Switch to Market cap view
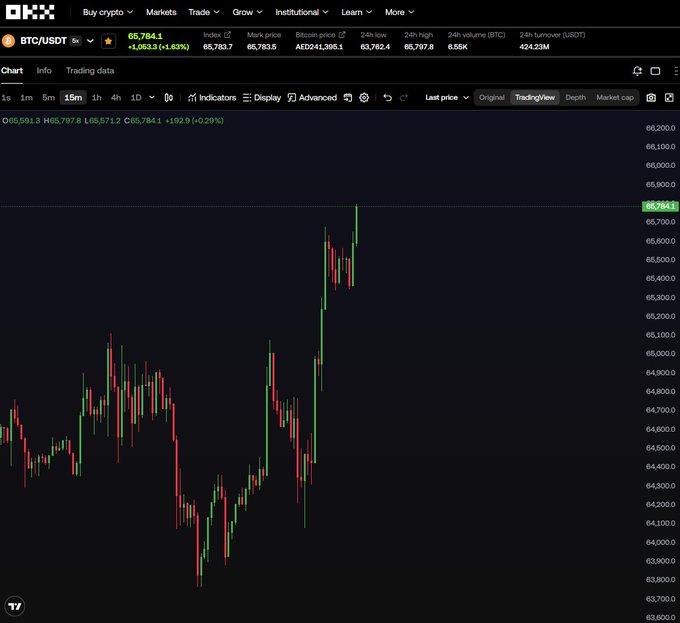 615,98
